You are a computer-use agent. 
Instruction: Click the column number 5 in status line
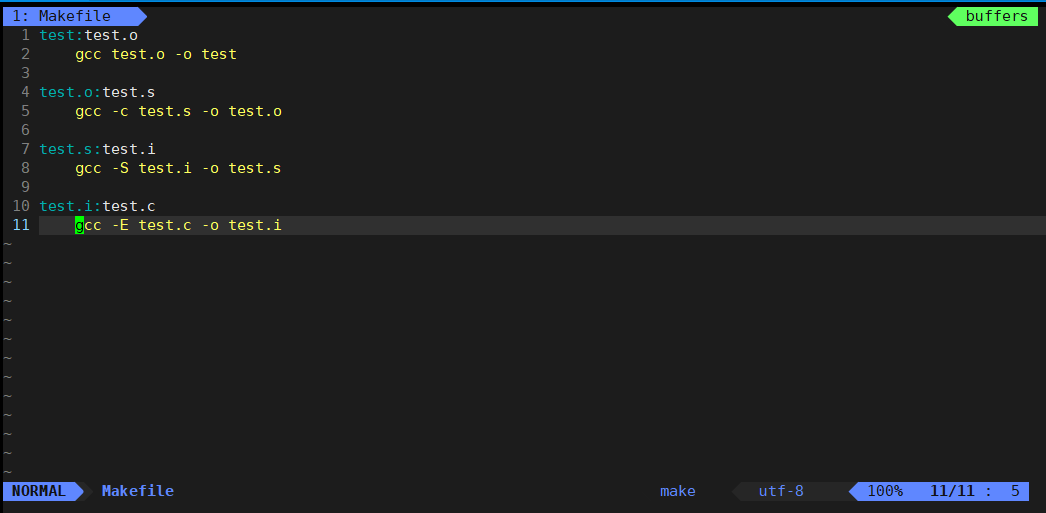1015,491
